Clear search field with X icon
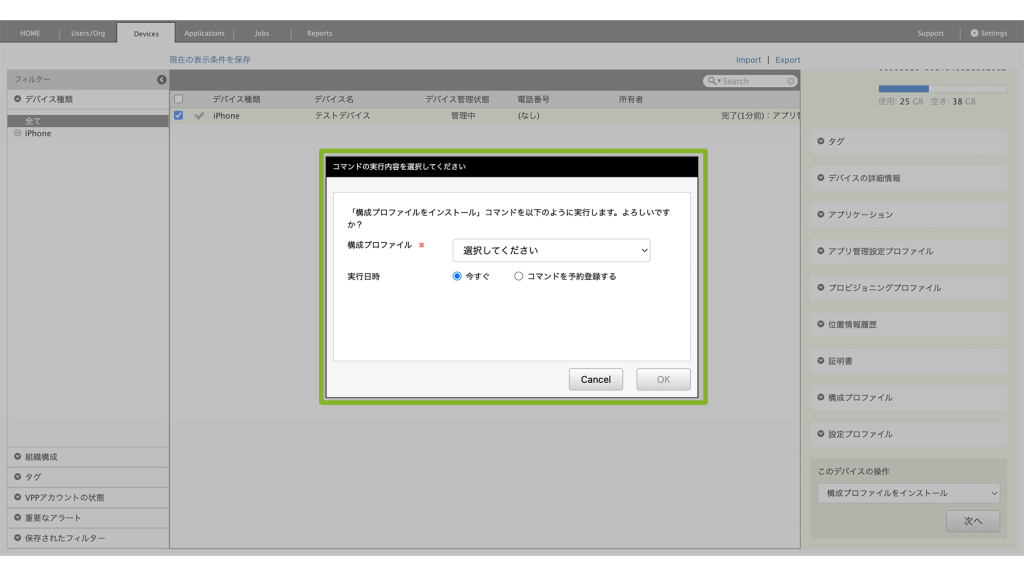Image resolution: width=1024 pixels, height=576 pixels. tap(791, 81)
